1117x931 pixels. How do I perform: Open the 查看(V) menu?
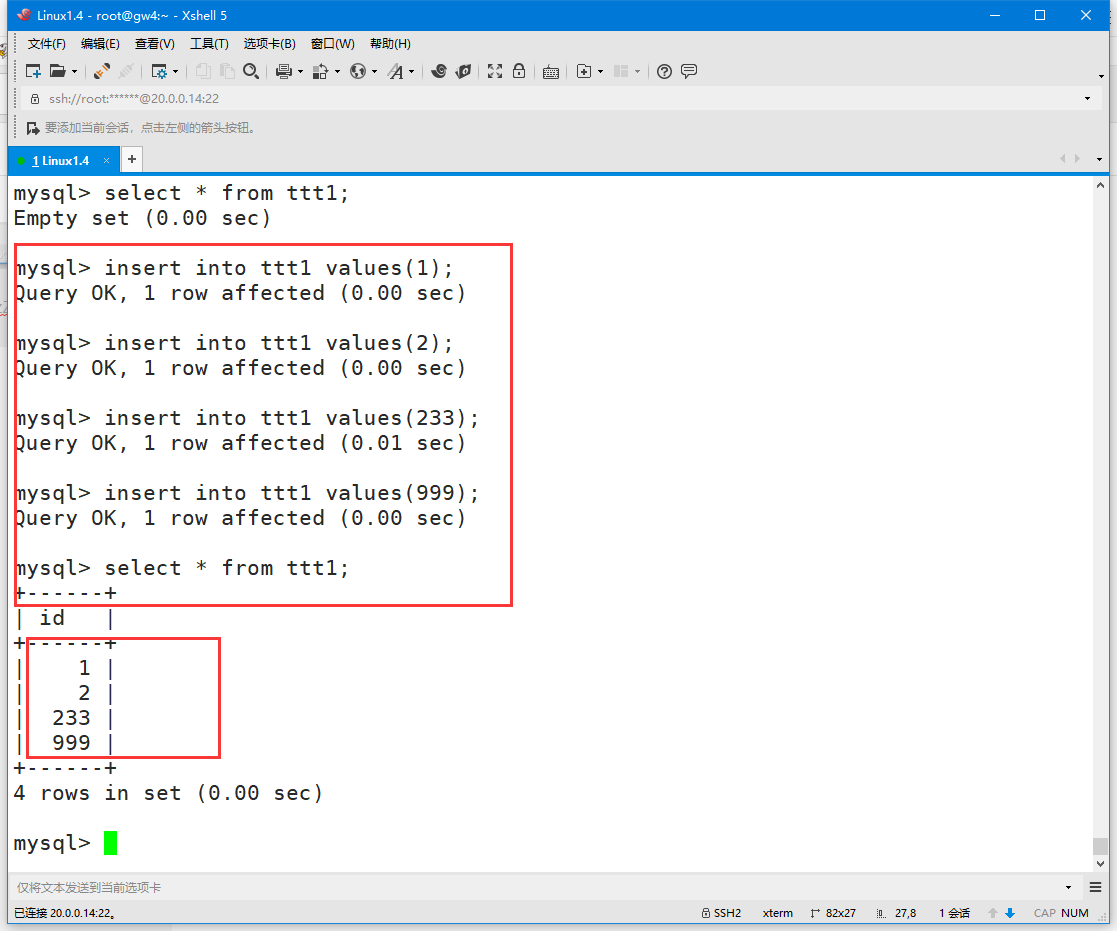(x=155, y=43)
